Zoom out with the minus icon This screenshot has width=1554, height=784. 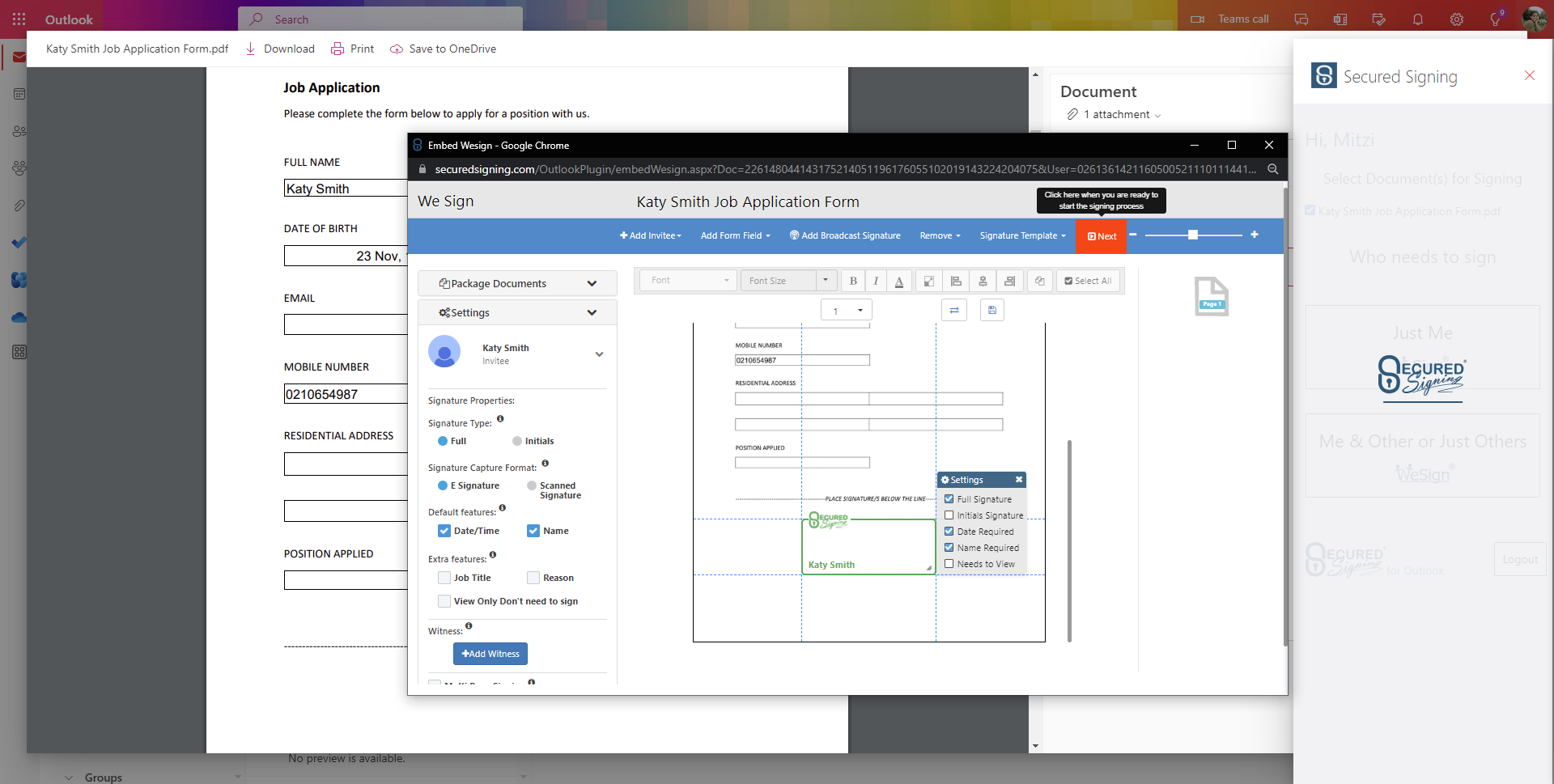click(x=1133, y=235)
